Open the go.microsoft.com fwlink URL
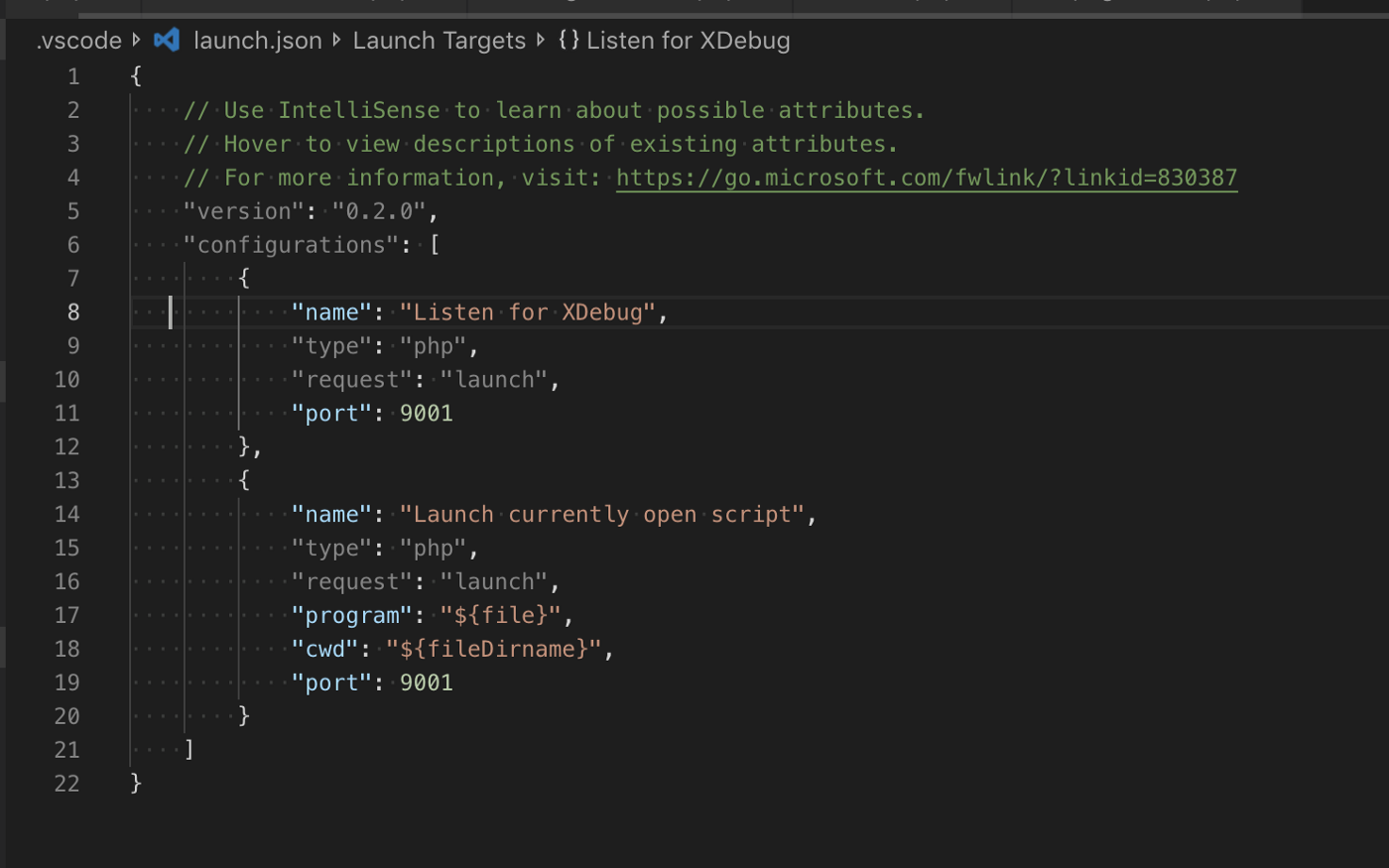 click(926, 178)
